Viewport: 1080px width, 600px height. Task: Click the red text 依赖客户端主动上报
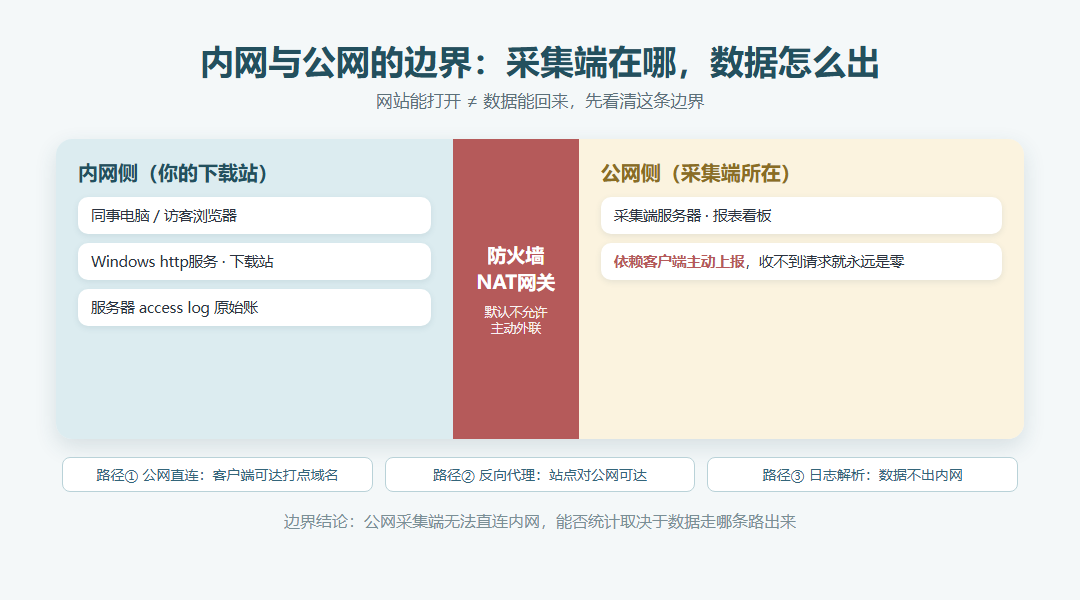[x=679, y=262]
